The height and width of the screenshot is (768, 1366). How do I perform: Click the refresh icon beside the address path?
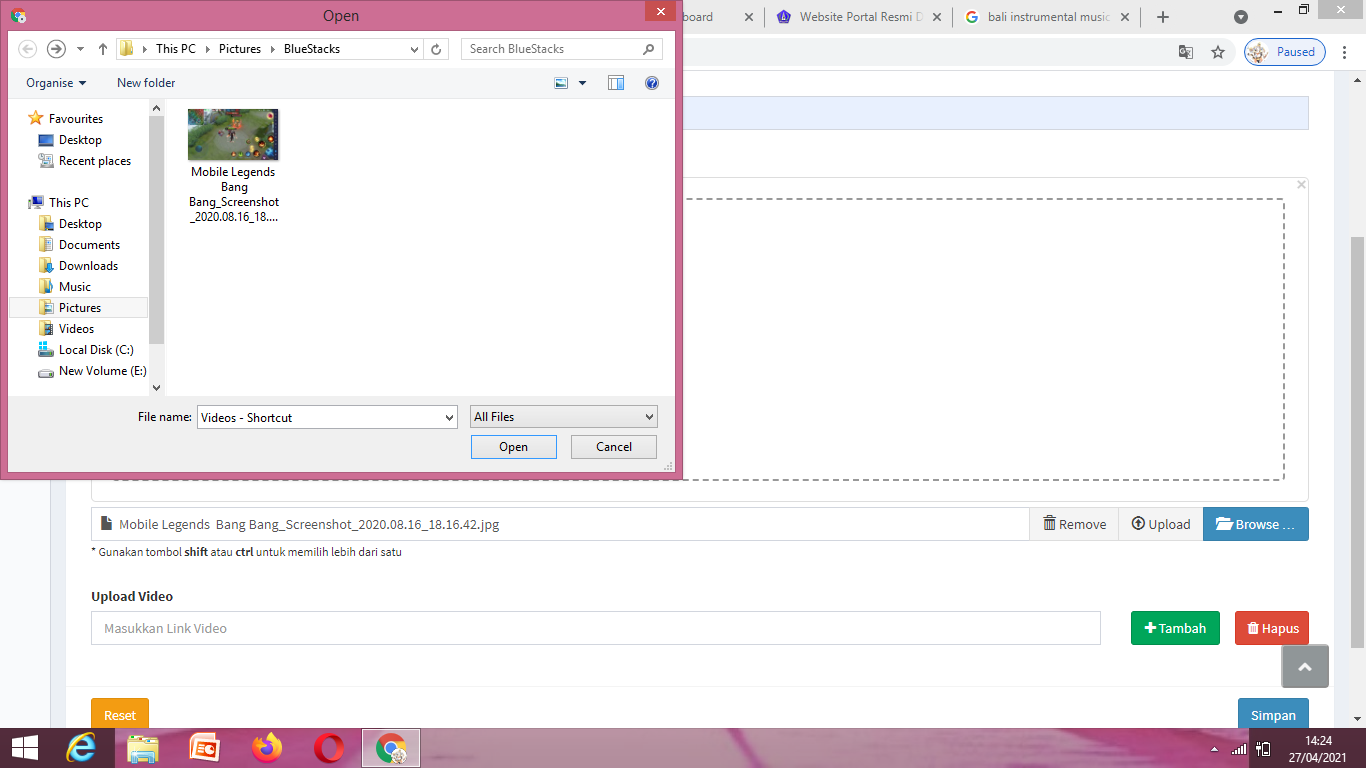436,49
